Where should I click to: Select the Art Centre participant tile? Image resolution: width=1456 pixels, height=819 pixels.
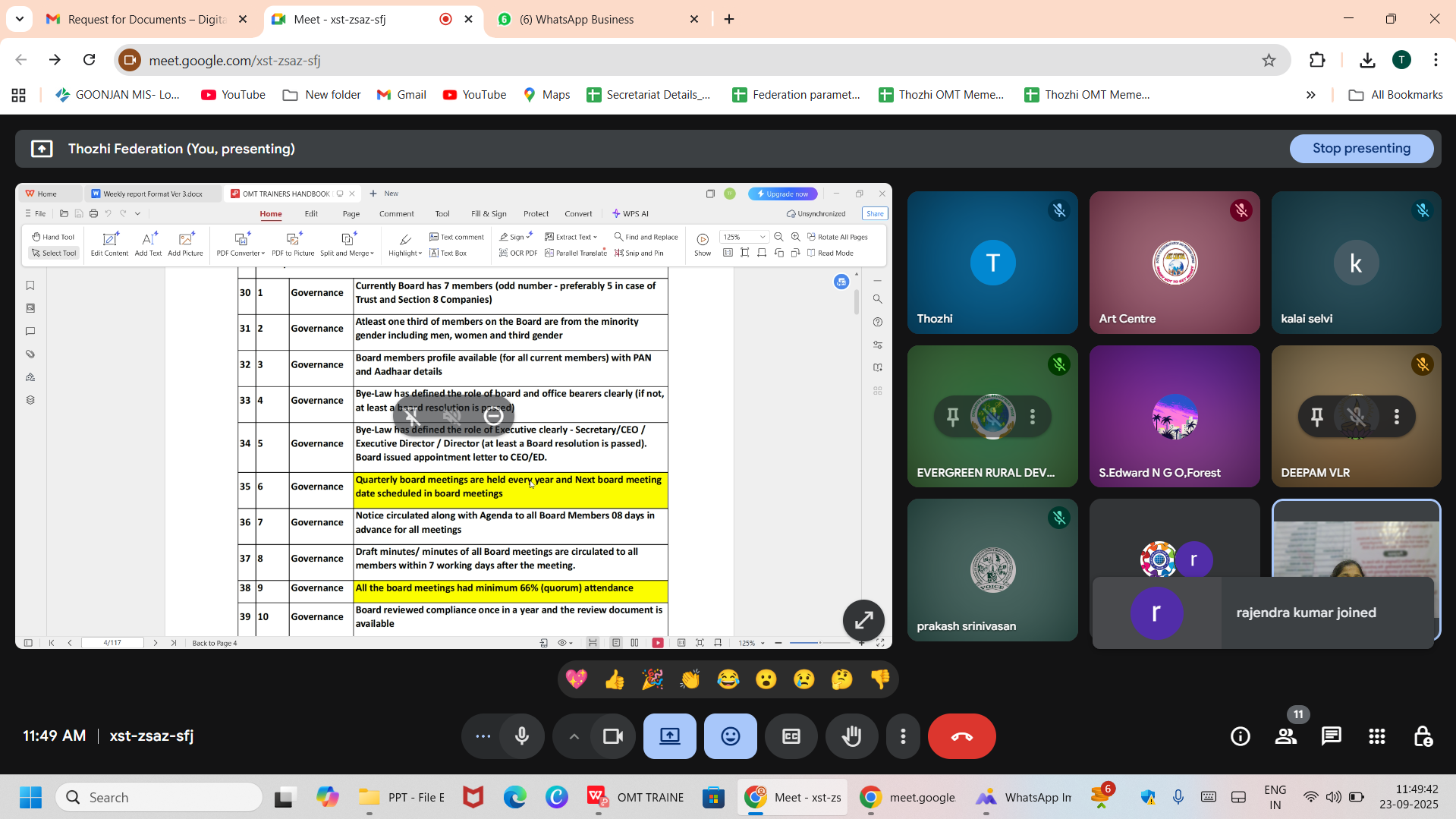click(1175, 263)
